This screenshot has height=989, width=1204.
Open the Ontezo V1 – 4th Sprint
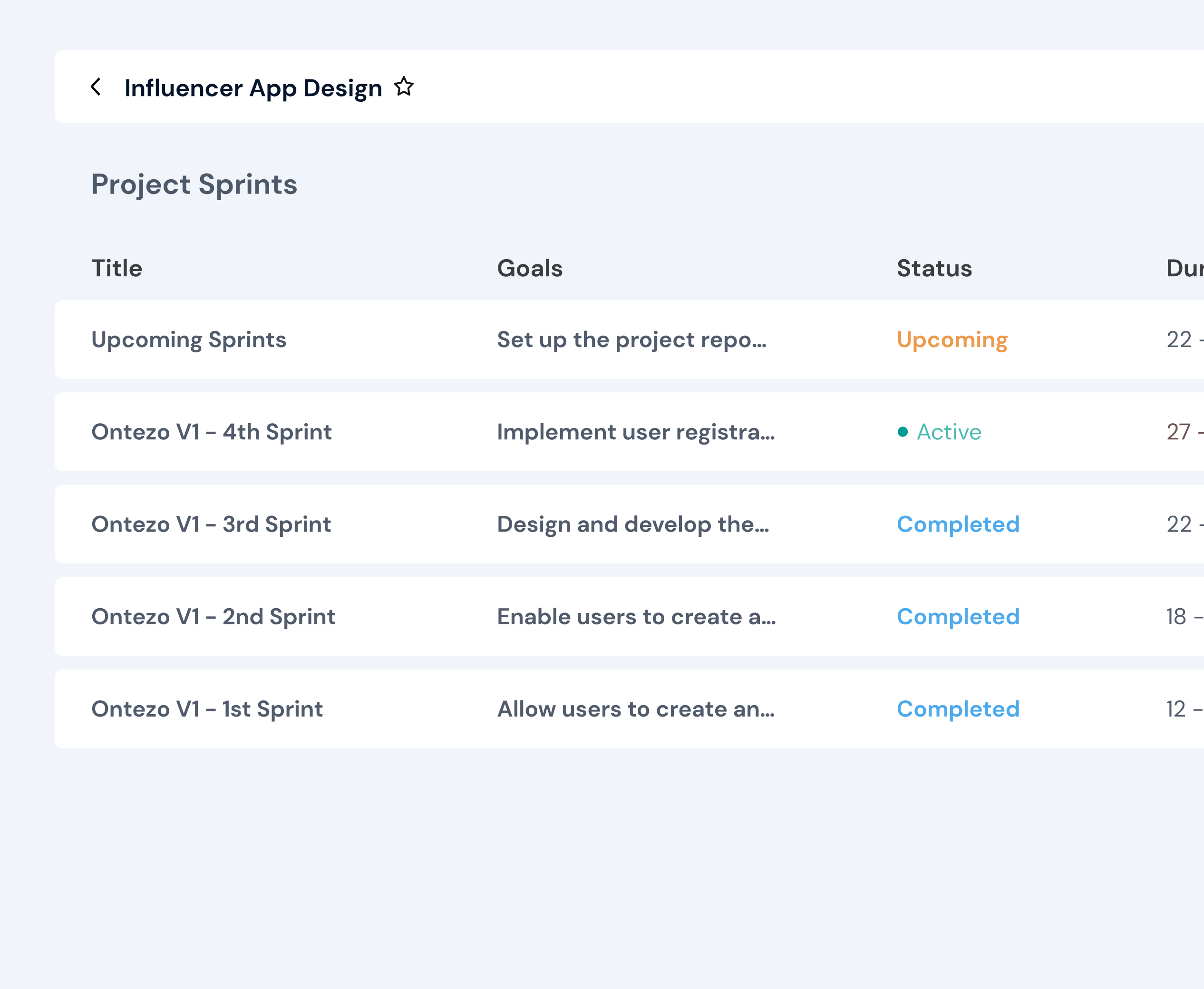click(212, 432)
